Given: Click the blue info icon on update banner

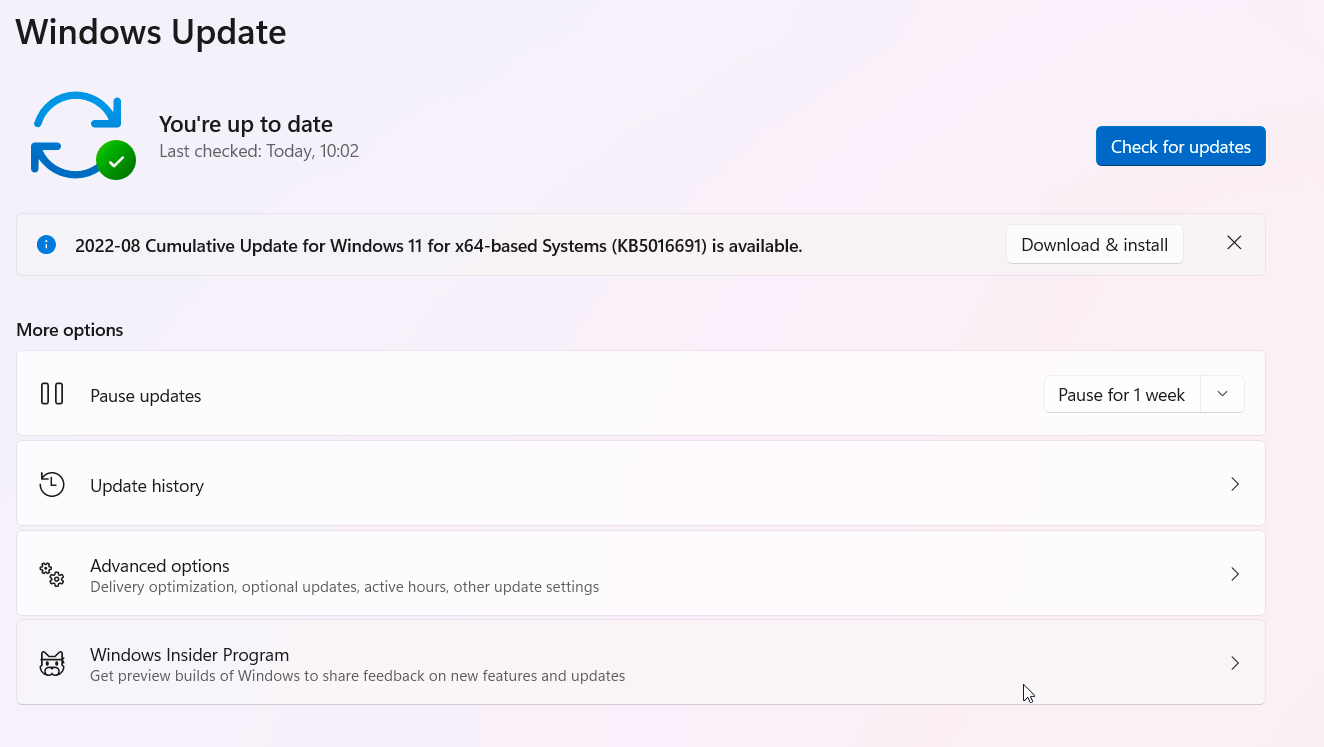Looking at the screenshot, I should pyautogui.click(x=46, y=244).
